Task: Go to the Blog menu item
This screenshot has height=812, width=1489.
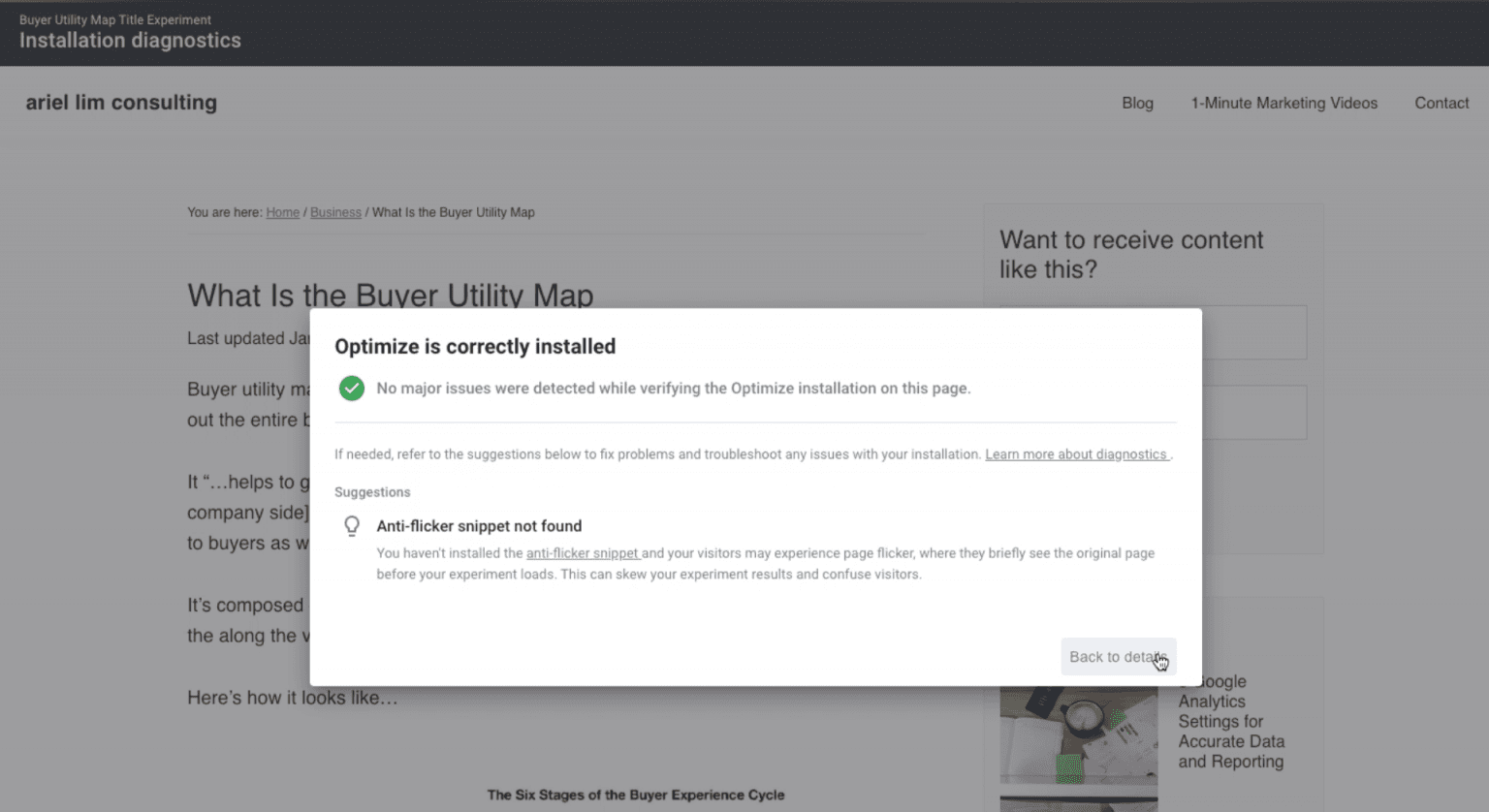Action: tap(1137, 103)
